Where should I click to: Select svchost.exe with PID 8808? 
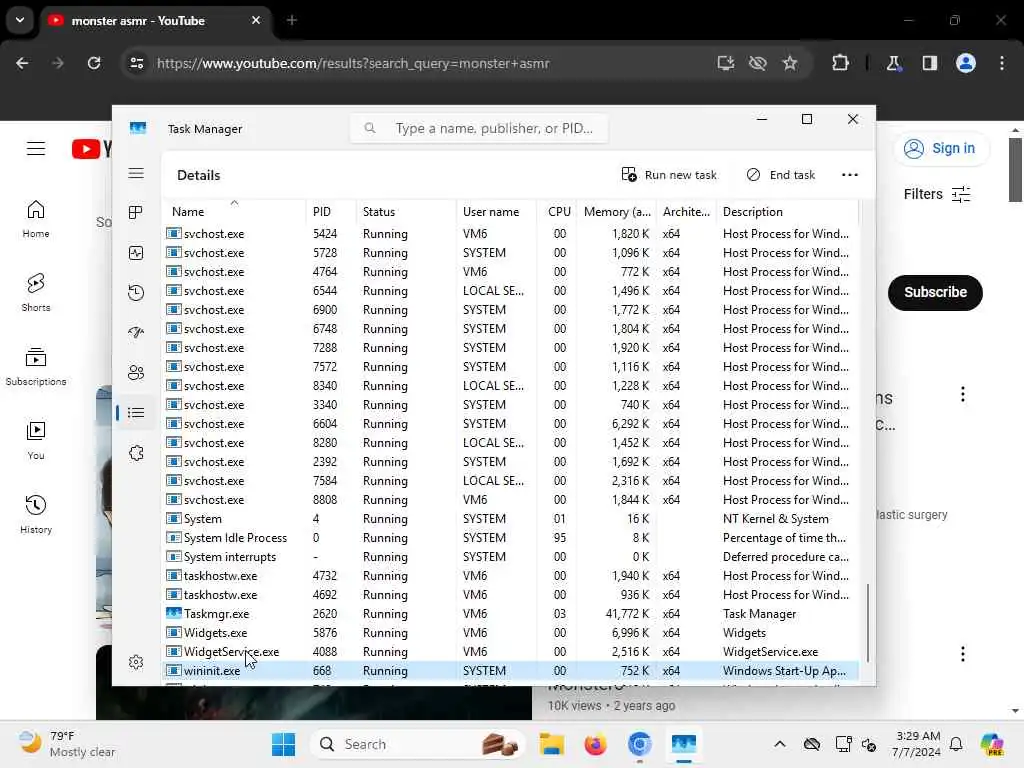click(x=511, y=500)
